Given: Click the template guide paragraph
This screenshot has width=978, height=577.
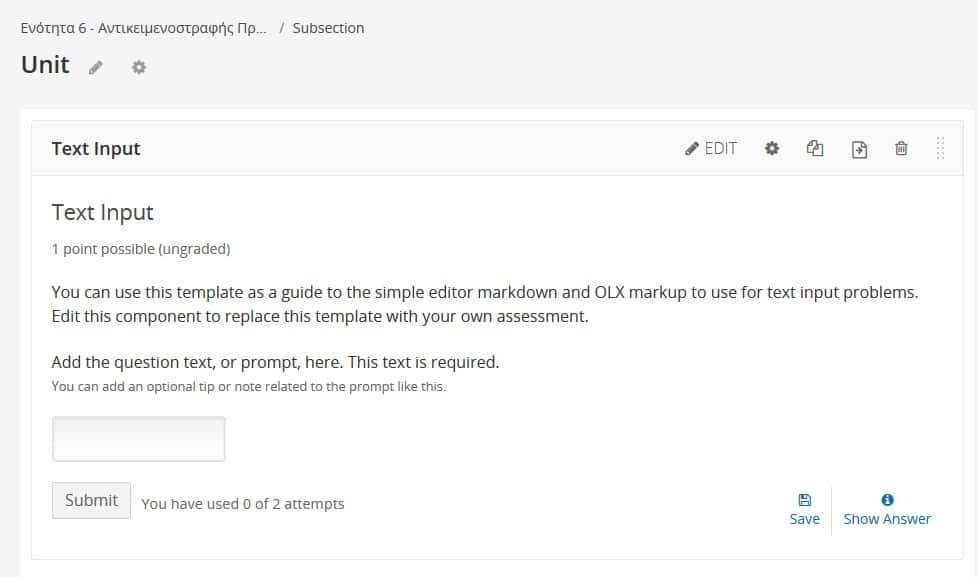Looking at the screenshot, I should click(x=485, y=304).
